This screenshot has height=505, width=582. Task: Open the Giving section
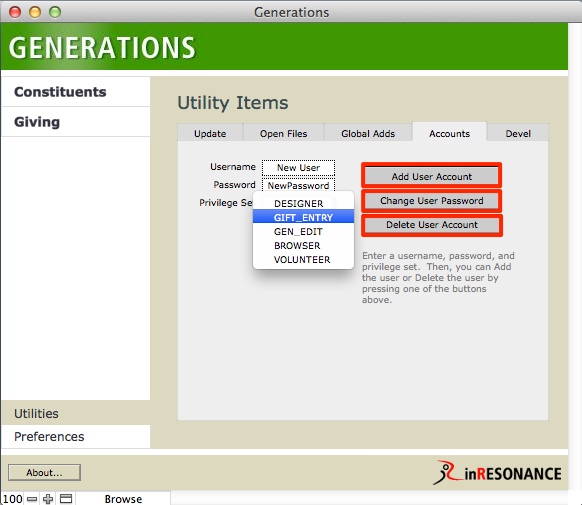tap(76, 122)
